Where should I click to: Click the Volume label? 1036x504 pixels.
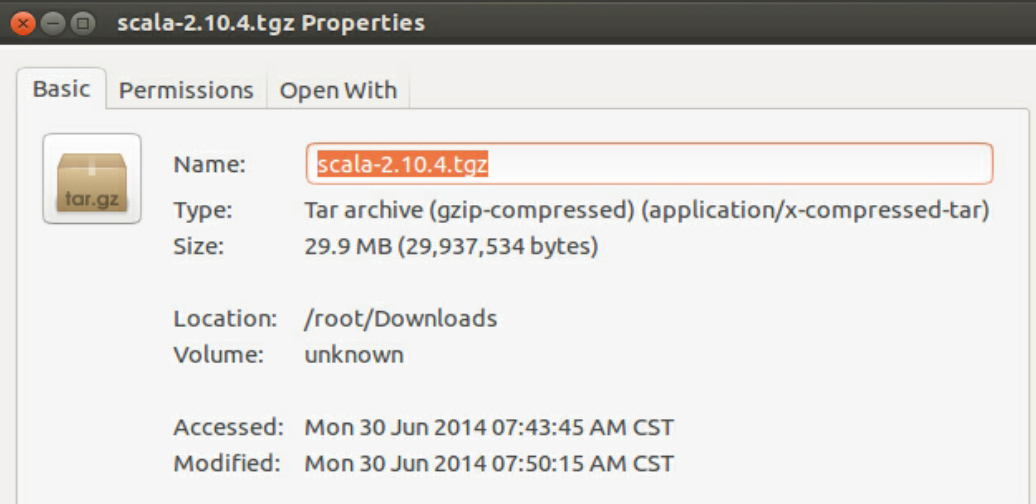click(218, 355)
